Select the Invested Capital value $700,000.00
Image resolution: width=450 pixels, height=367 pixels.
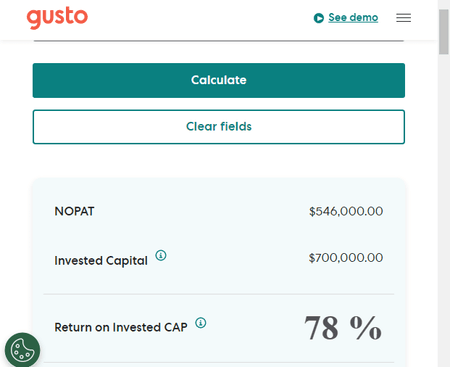click(x=346, y=258)
